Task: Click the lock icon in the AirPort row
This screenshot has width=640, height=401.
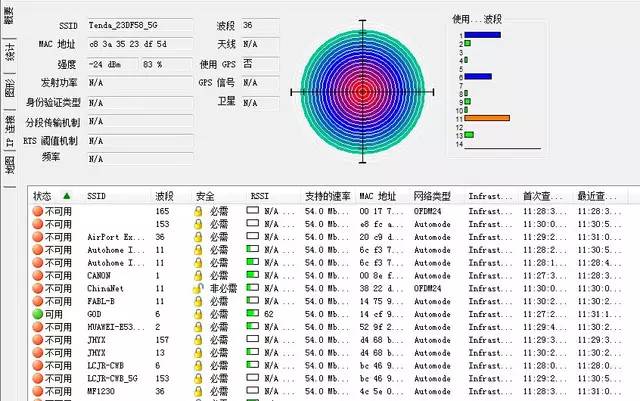Action: click(x=199, y=237)
